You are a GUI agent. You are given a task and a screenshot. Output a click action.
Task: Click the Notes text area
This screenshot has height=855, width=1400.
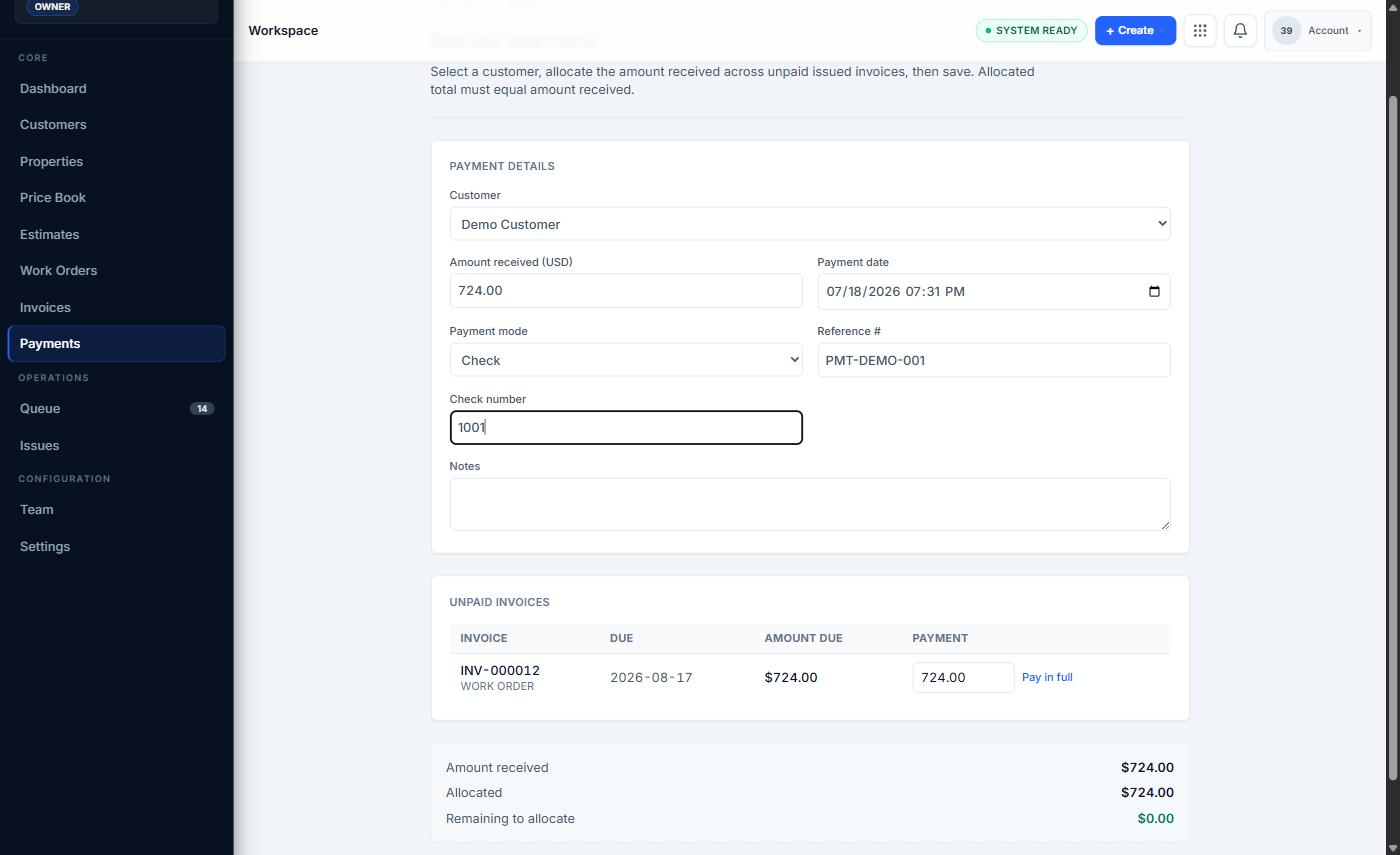pyautogui.click(x=810, y=504)
